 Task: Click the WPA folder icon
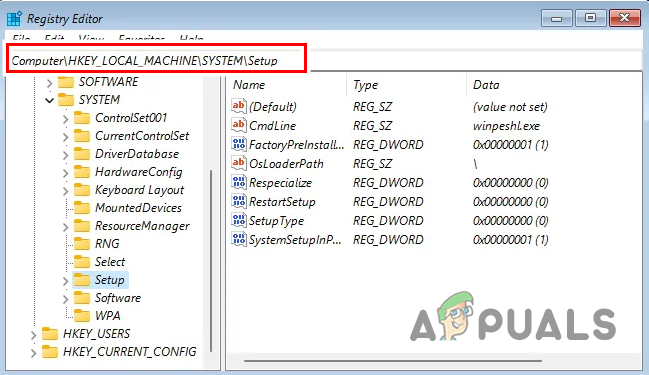click(x=82, y=316)
